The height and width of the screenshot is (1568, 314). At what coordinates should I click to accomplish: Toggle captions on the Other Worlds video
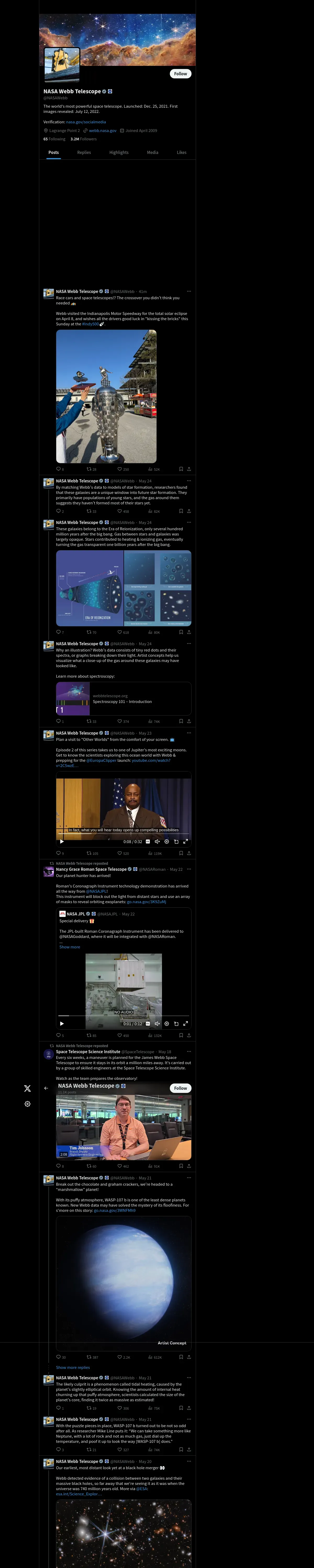click(148, 841)
